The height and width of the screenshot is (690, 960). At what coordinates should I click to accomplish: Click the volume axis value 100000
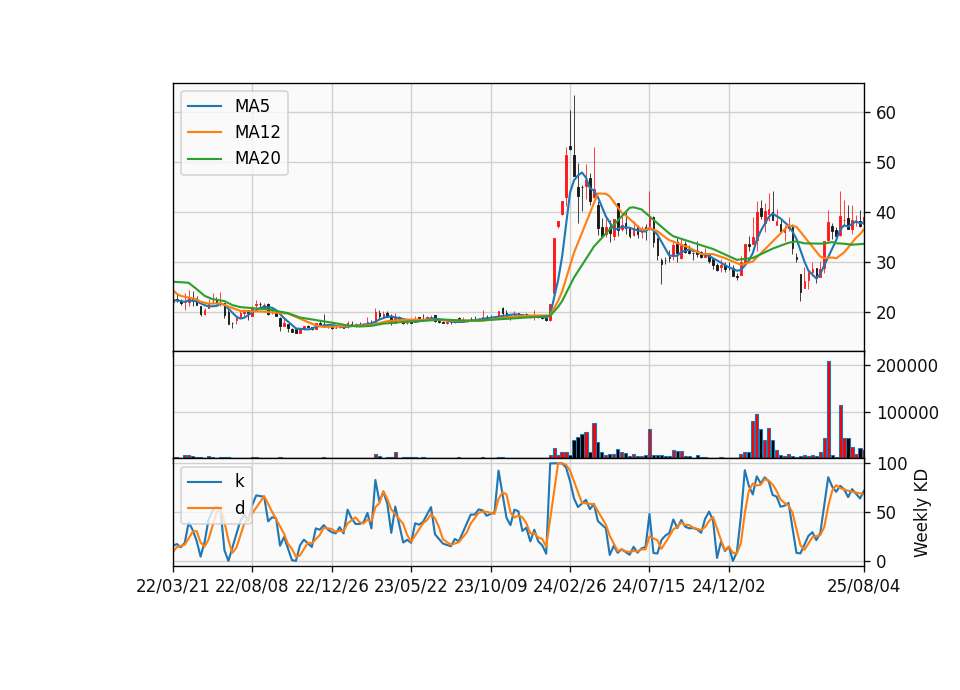(x=907, y=413)
